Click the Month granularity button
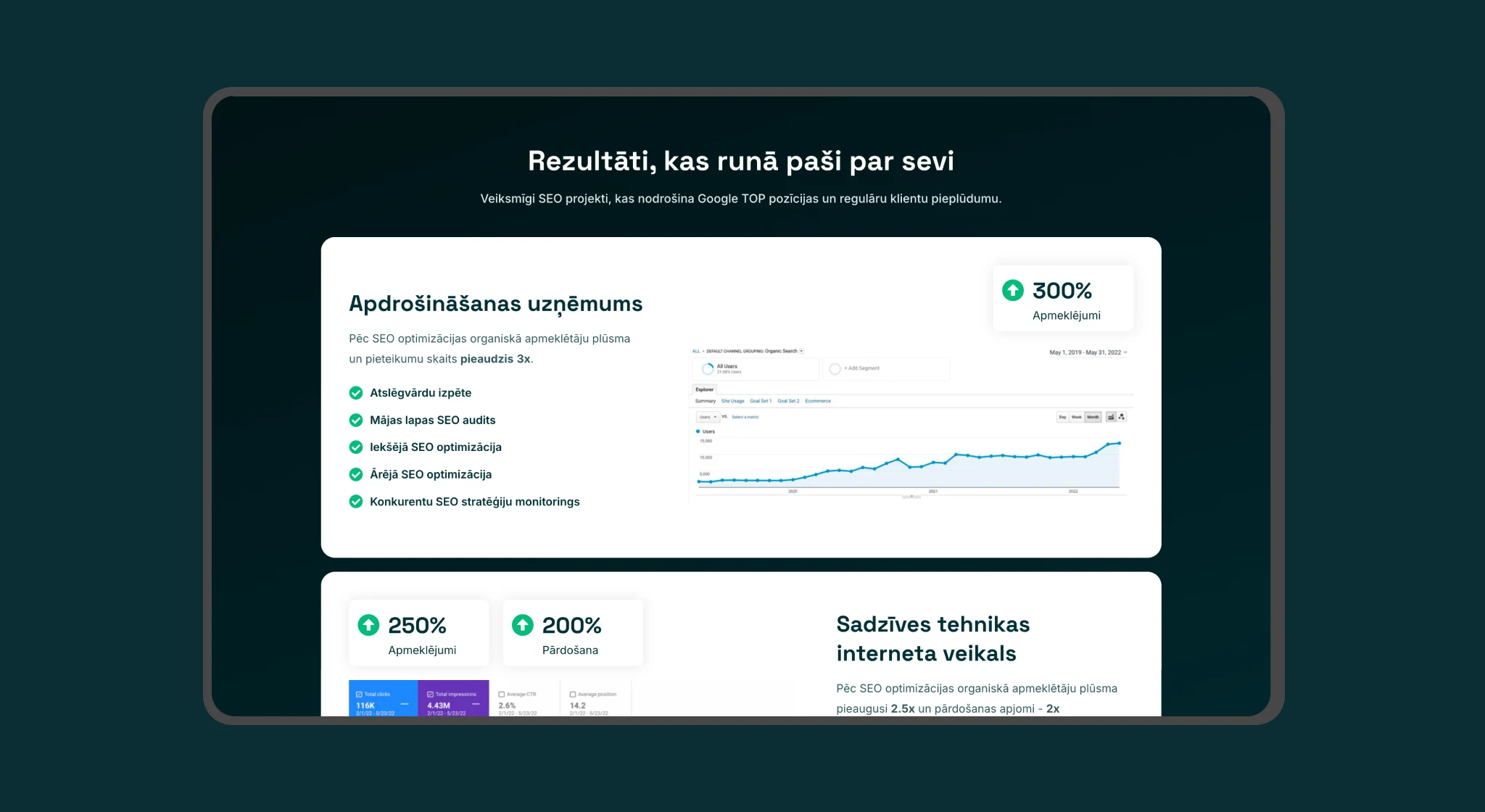This screenshot has width=1485, height=812. tap(1093, 417)
